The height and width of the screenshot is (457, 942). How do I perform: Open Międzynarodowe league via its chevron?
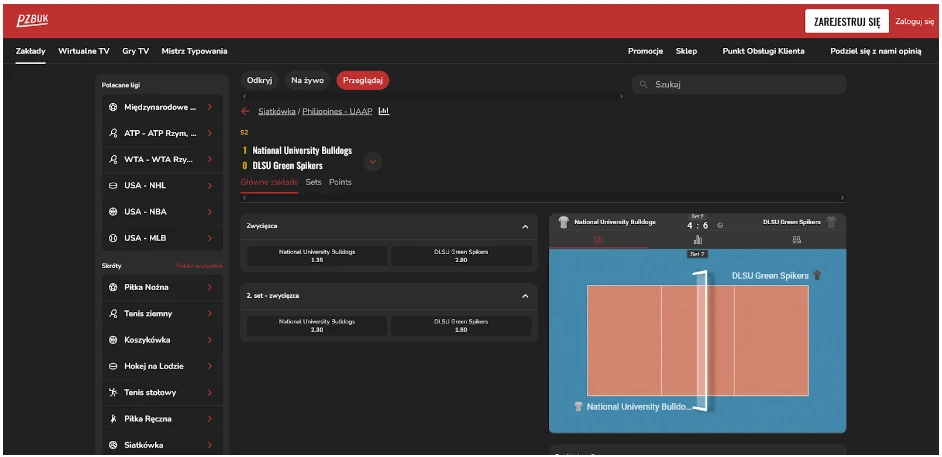click(x=210, y=107)
